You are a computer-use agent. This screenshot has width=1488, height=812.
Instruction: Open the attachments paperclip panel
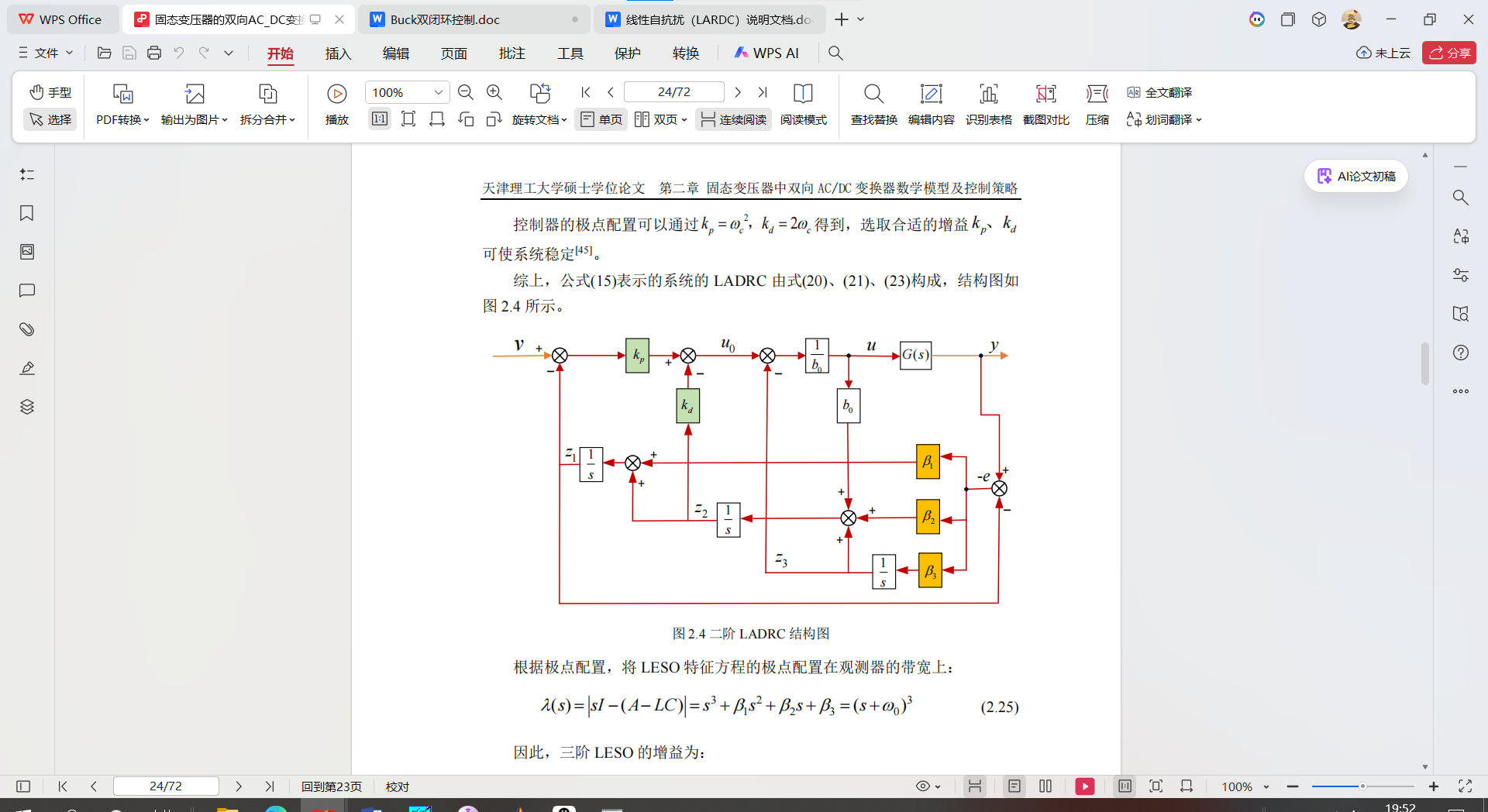[27, 329]
